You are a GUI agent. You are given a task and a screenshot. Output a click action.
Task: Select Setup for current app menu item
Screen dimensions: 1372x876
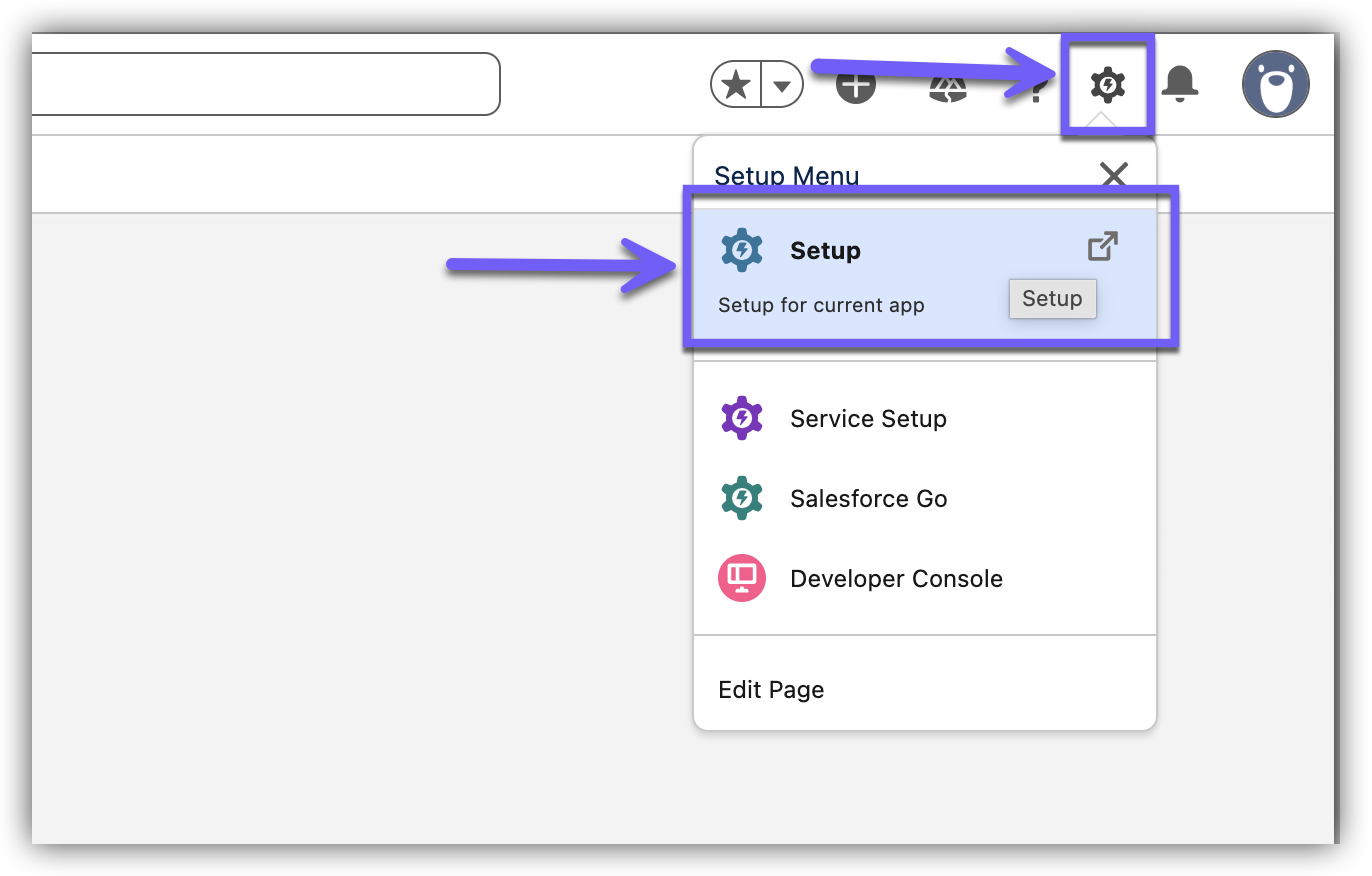(825, 251)
